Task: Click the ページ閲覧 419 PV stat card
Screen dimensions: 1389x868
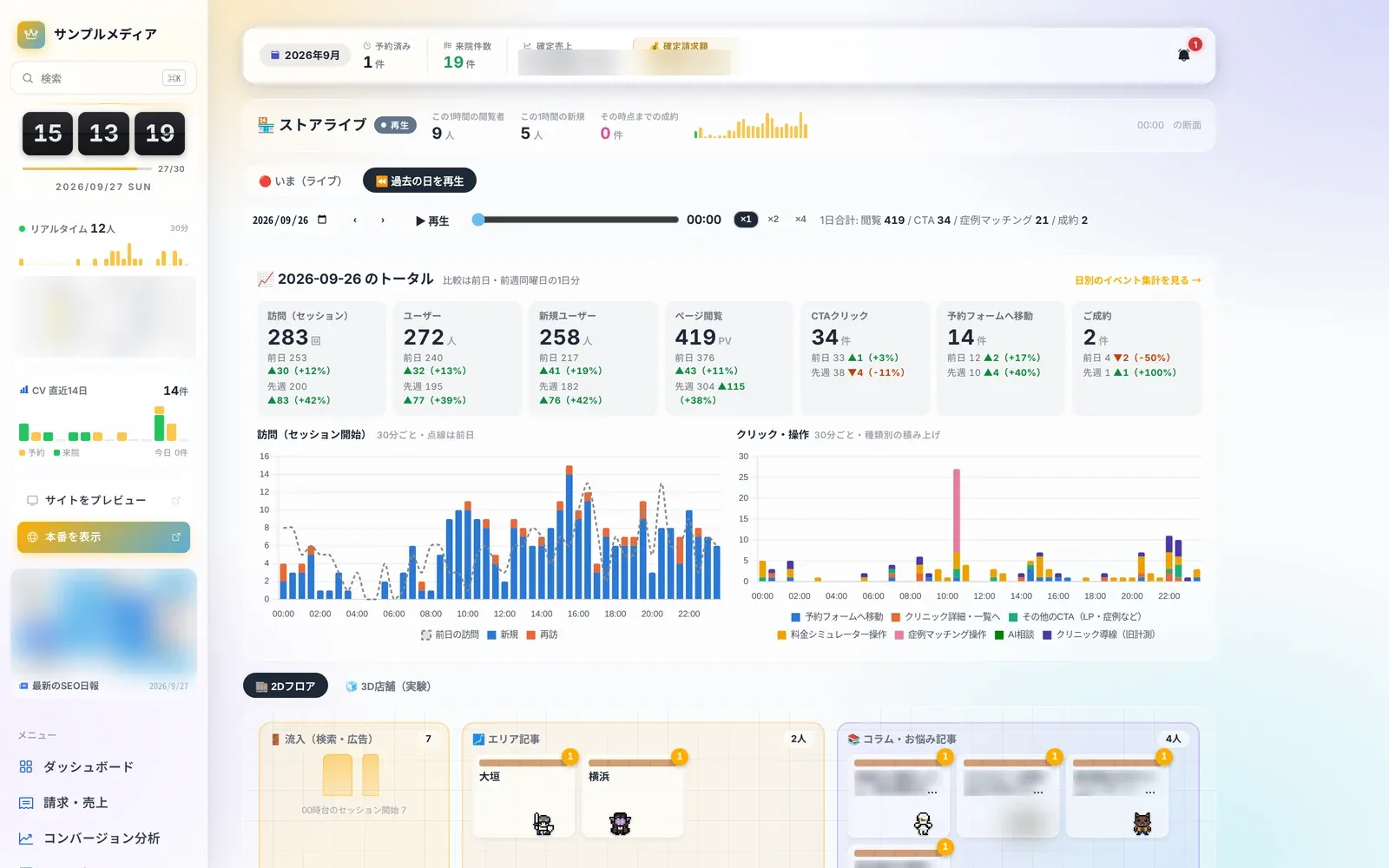Action: pos(729,358)
